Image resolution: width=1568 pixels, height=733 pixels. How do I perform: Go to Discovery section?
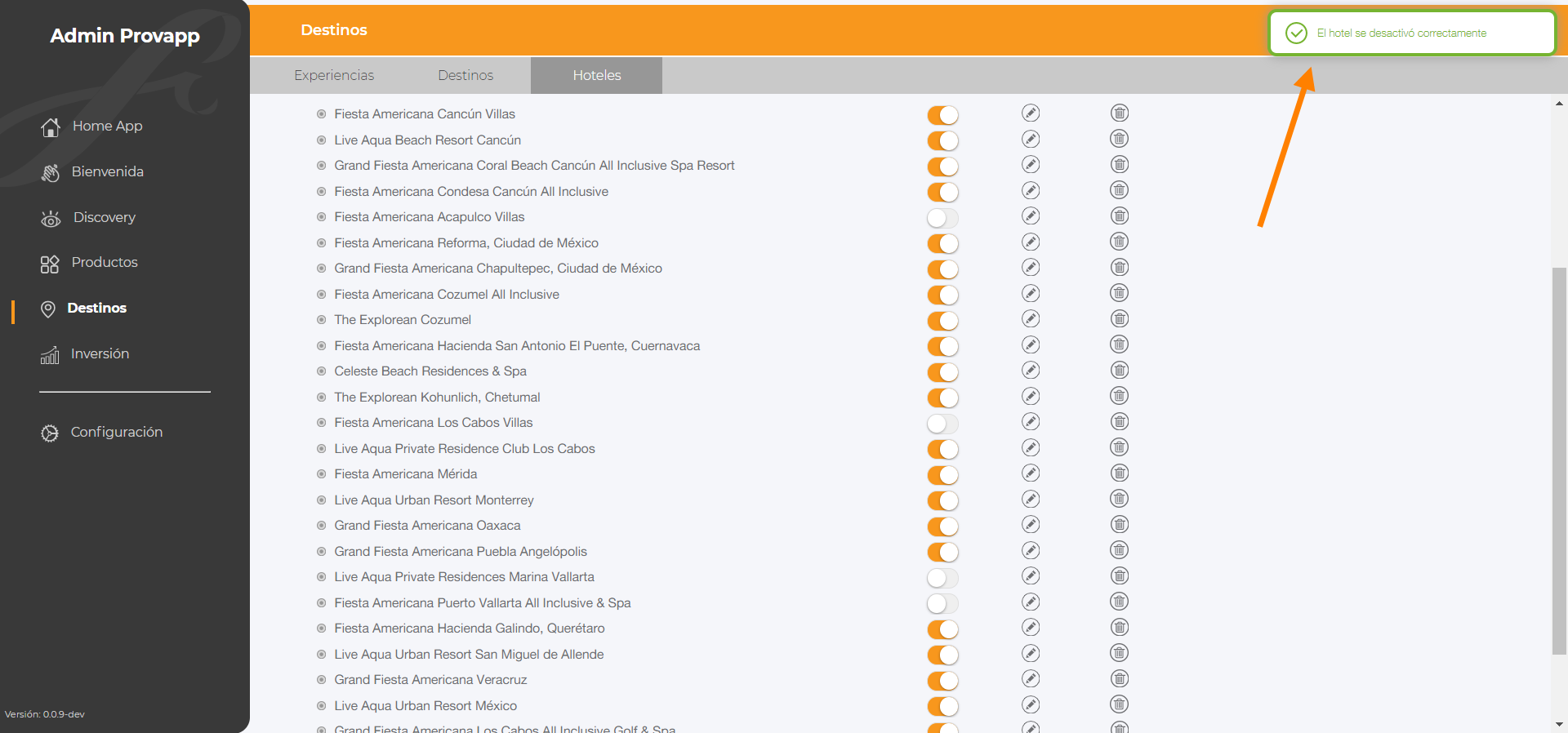[x=105, y=217]
